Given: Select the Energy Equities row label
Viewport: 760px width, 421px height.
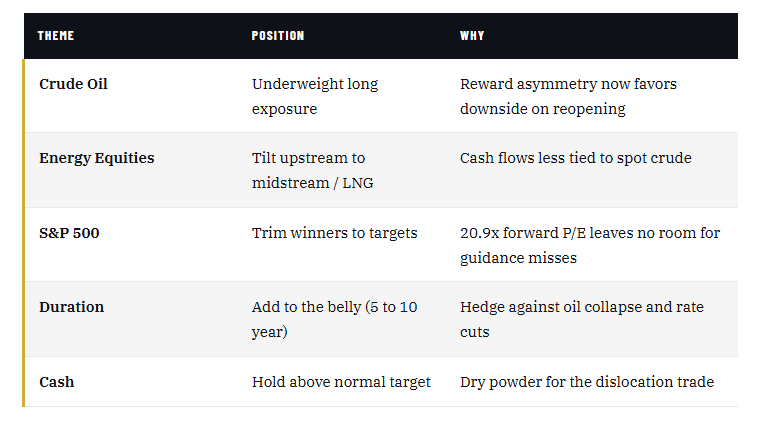Looking at the screenshot, I should click(x=96, y=158).
